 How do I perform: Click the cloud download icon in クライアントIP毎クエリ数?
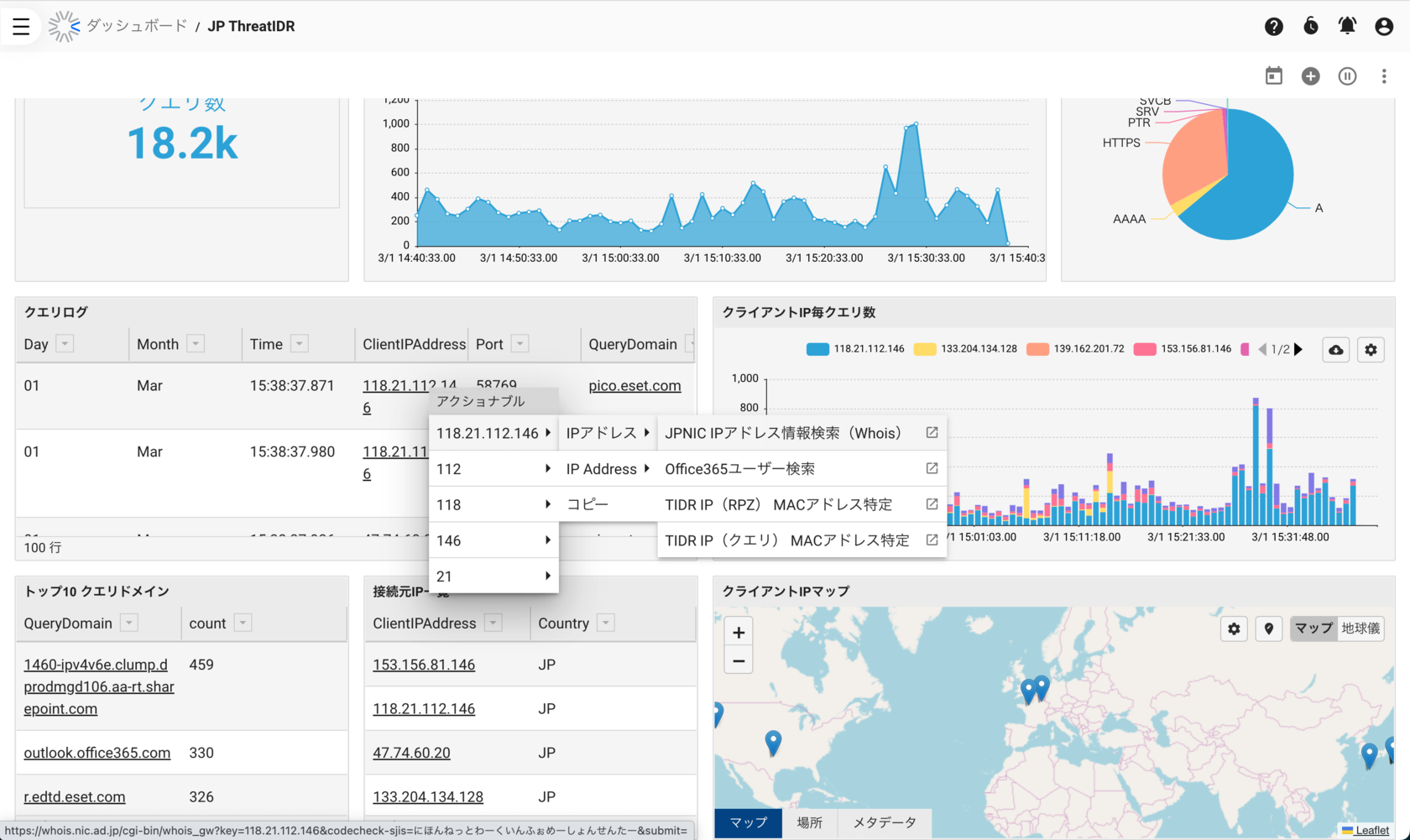pyautogui.click(x=1335, y=349)
